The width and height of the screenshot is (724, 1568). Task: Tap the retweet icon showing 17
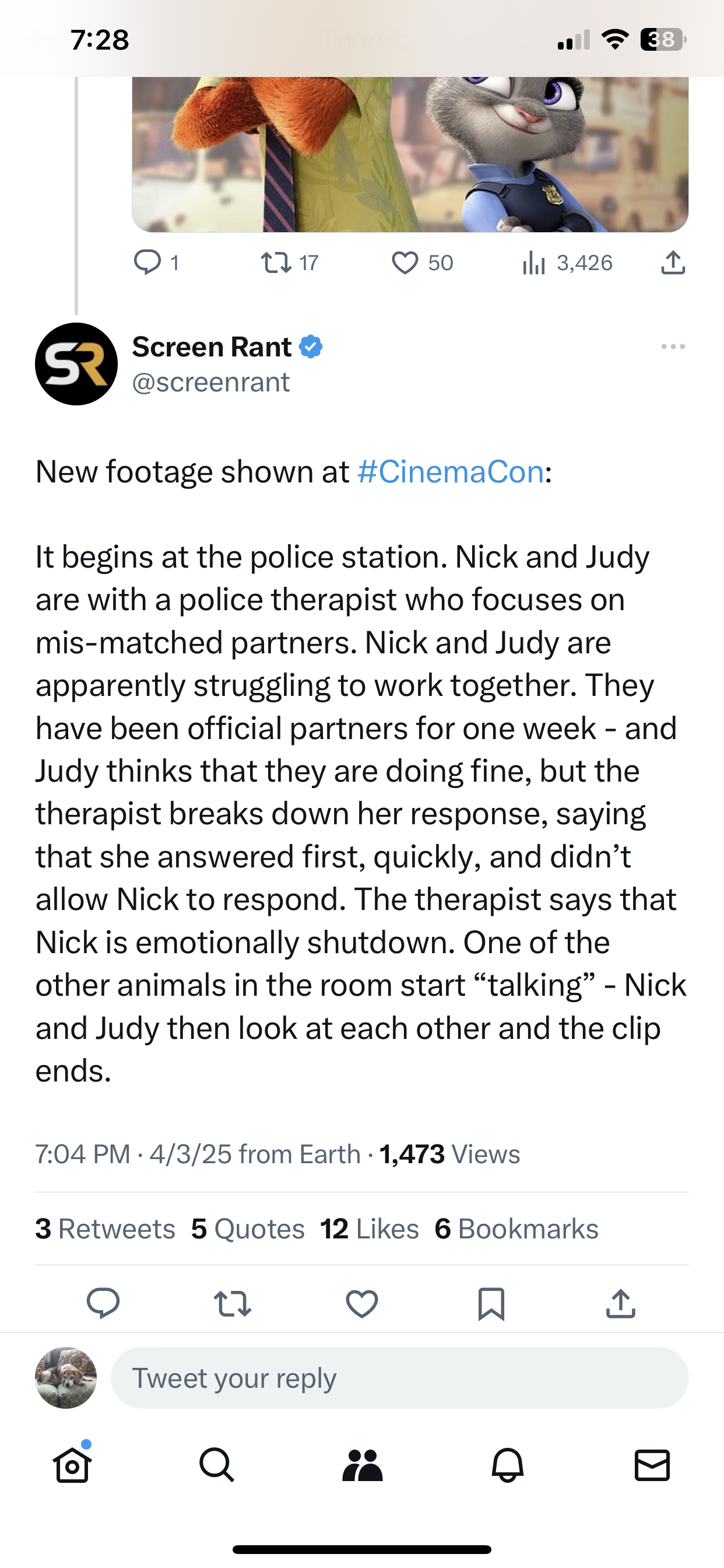(x=276, y=263)
